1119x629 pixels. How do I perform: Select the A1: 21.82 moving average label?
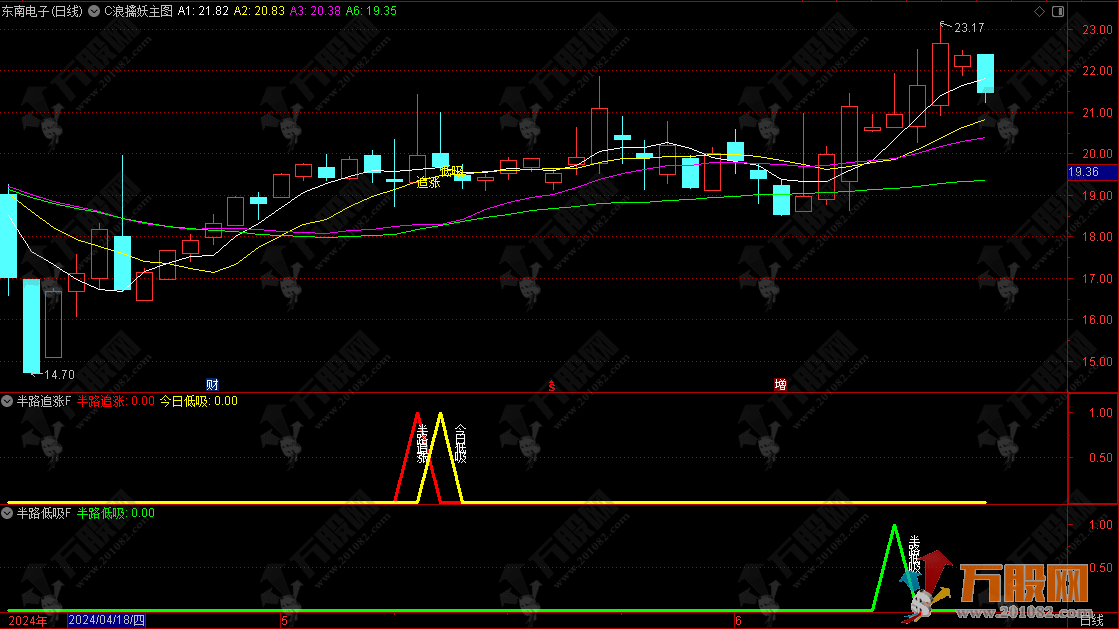(203, 11)
